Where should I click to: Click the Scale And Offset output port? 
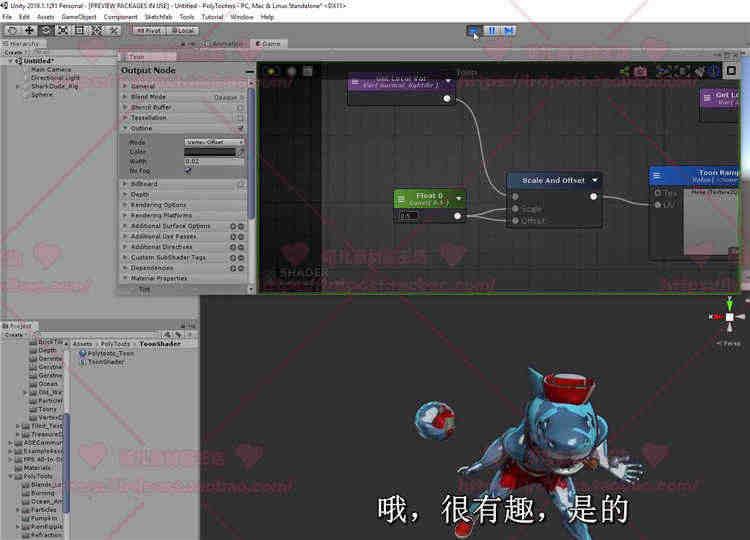[x=594, y=197]
